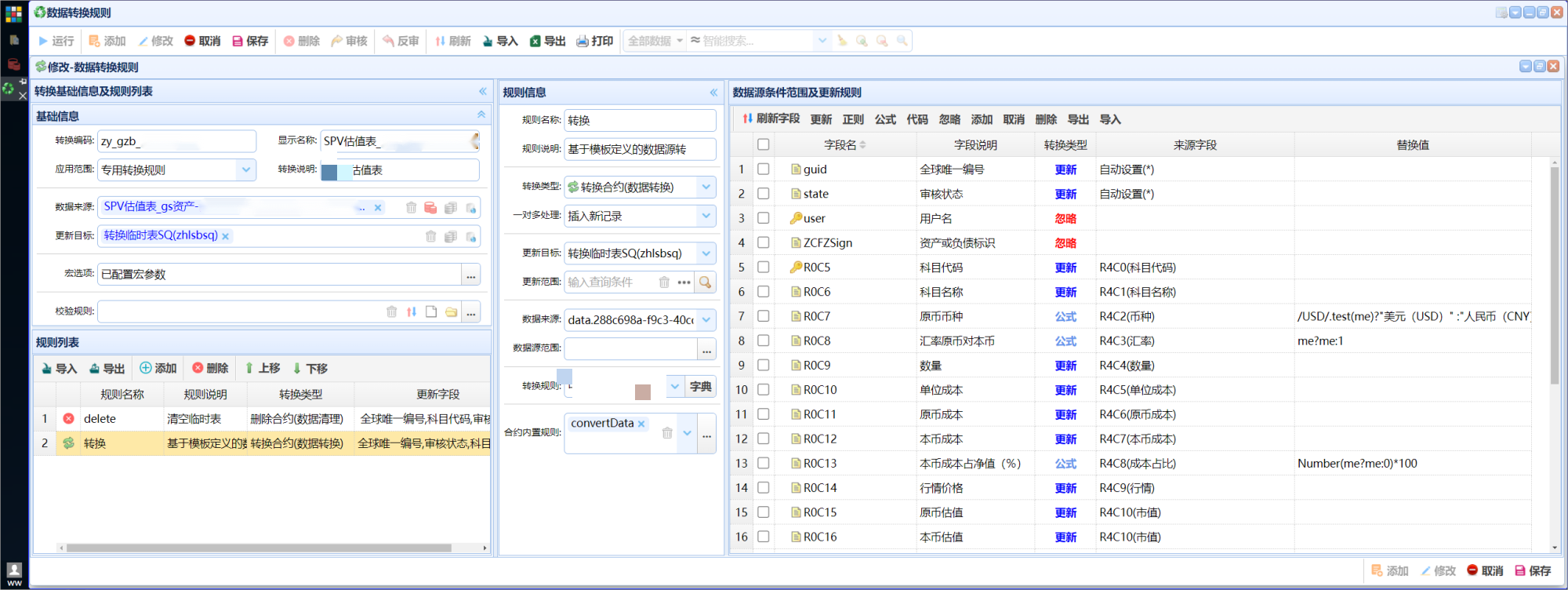
Task: Click the trash icon in the basic-info 数据来源 field
Action: coord(411,207)
